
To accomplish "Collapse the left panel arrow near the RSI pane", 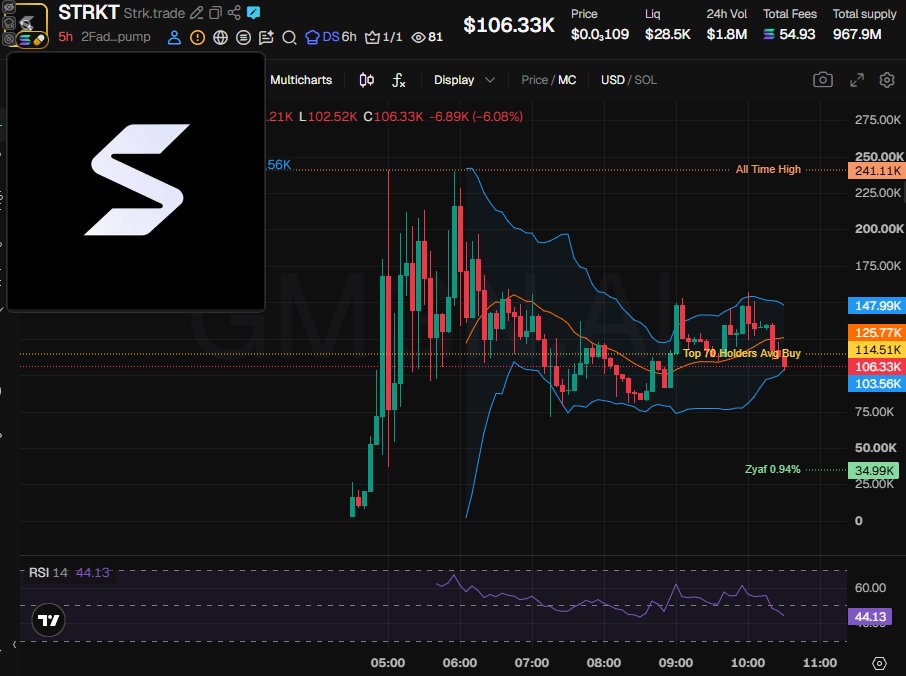I will [14, 644].
